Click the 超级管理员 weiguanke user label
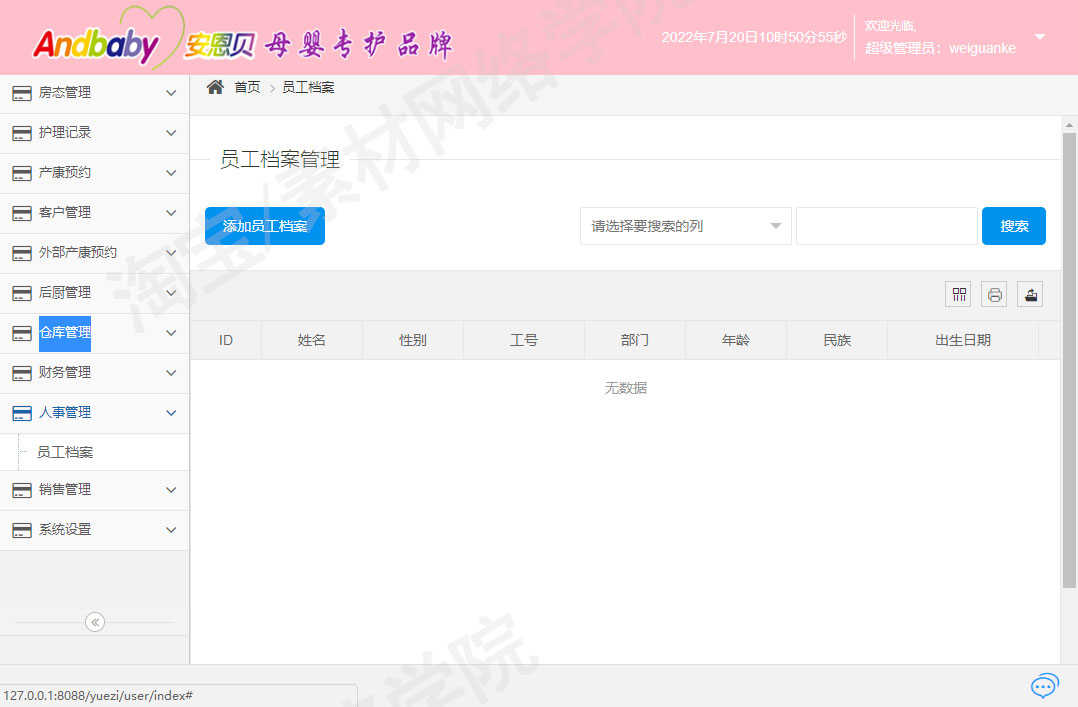Viewport: 1078px width, 707px height. [940, 48]
